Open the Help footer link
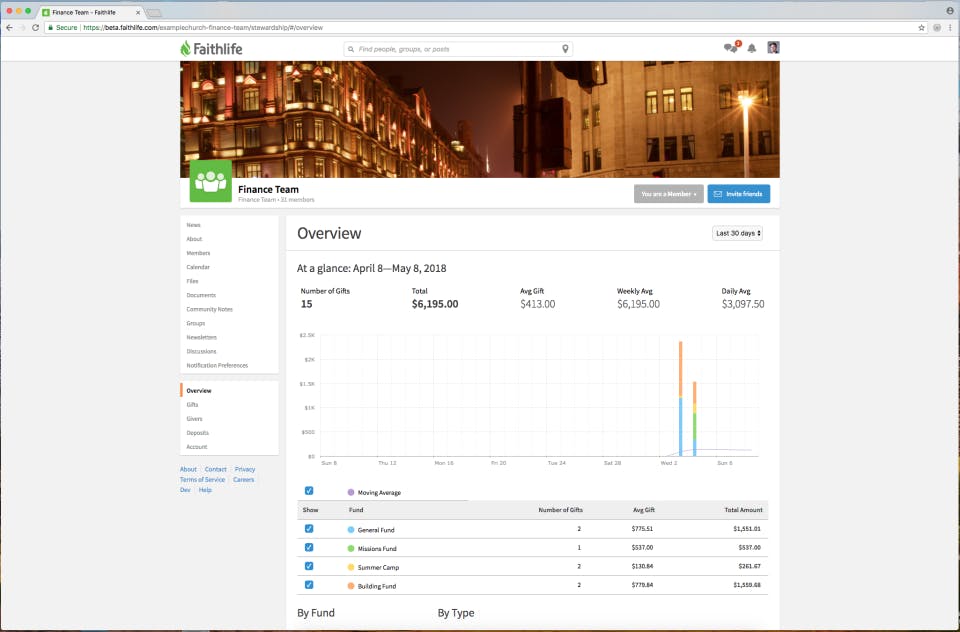960x632 pixels. pos(205,491)
